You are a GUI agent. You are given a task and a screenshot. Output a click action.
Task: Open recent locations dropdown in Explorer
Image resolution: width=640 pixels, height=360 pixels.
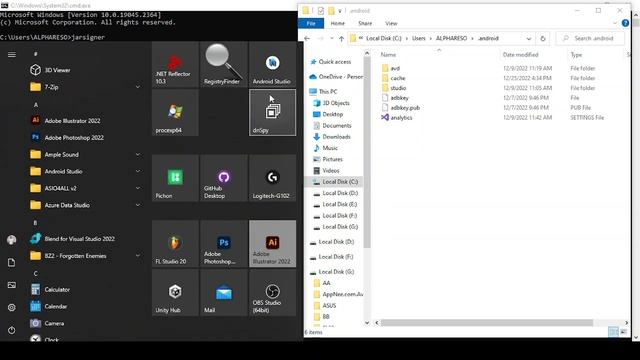coord(331,39)
